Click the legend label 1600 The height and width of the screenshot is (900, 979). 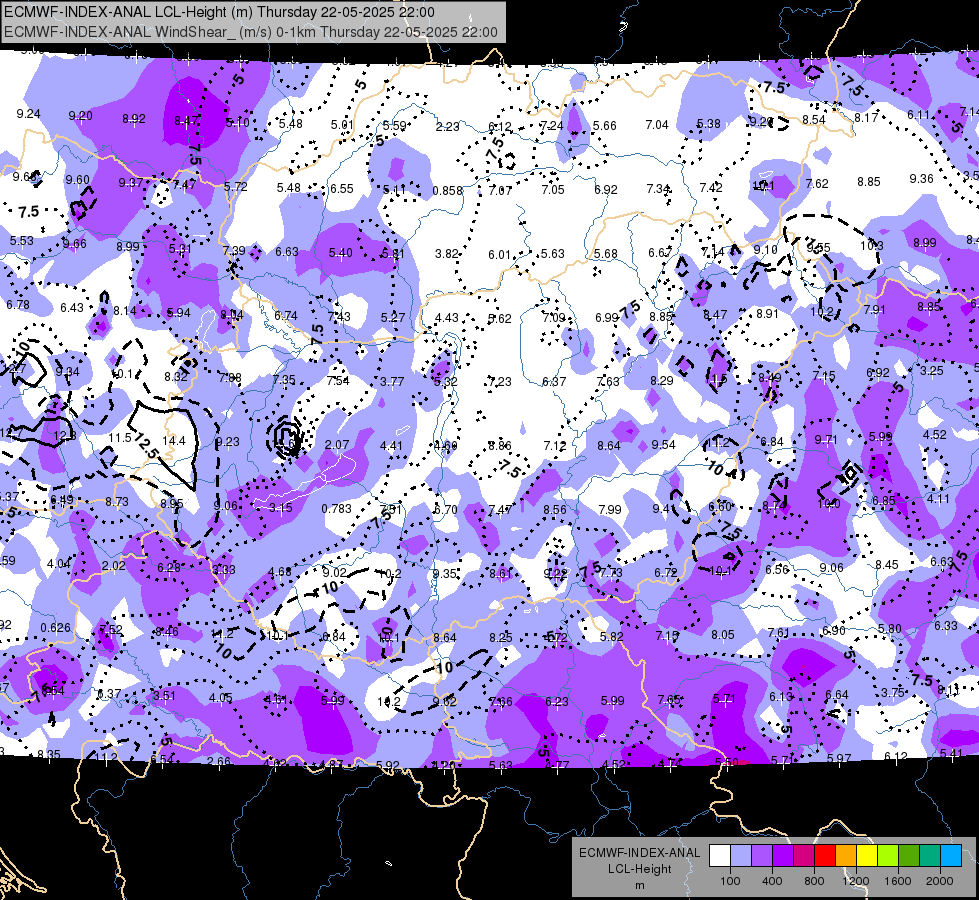coord(898,881)
